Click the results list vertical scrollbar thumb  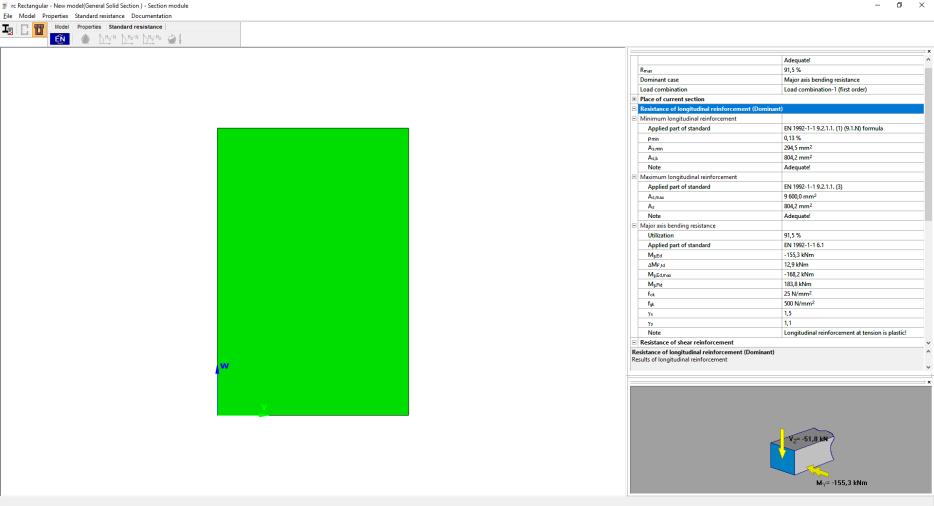pyautogui.click(x=928, y=143)
